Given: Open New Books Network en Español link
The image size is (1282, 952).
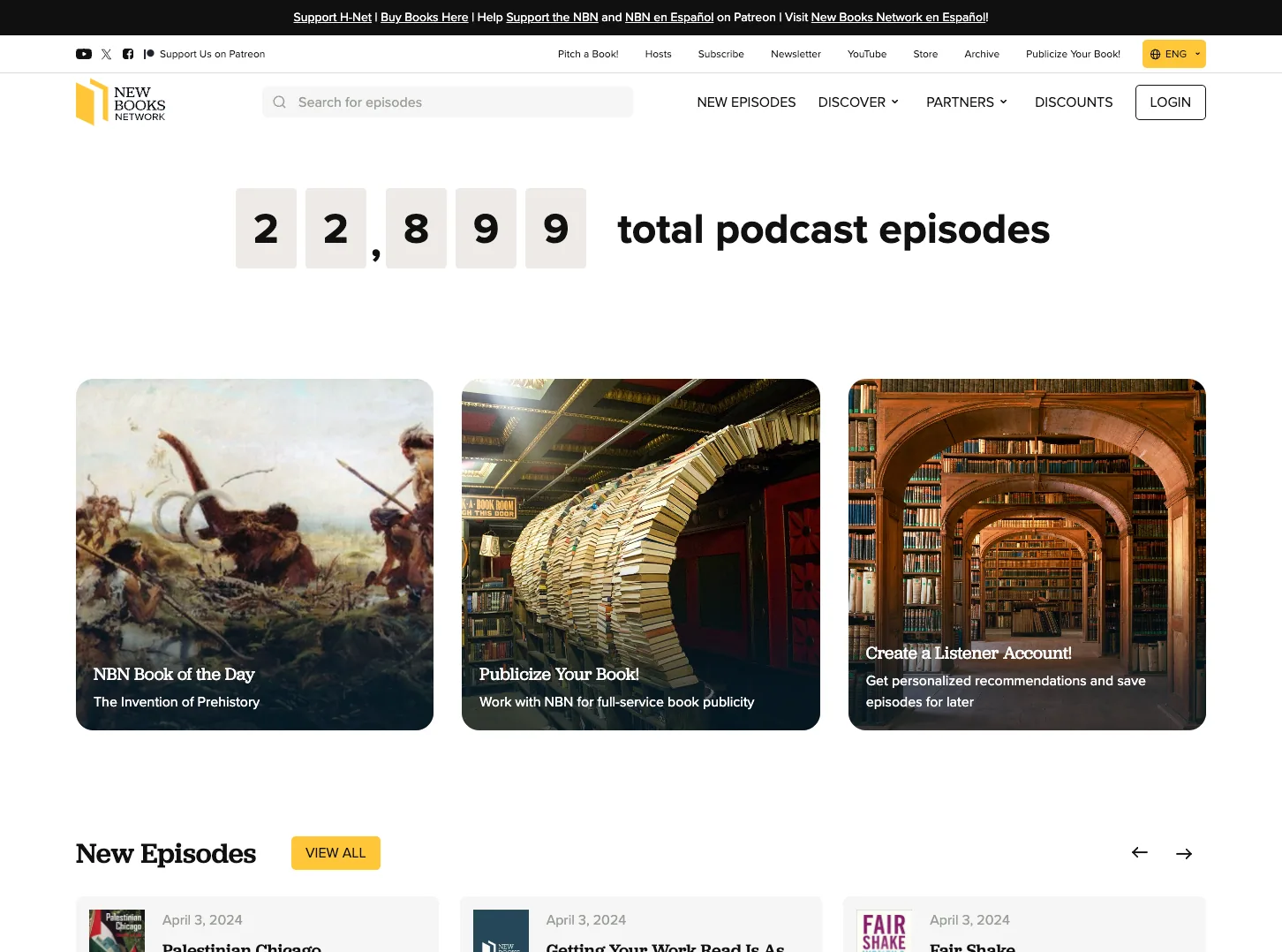Looking at the screenshot, I should [x=898, y=17].
